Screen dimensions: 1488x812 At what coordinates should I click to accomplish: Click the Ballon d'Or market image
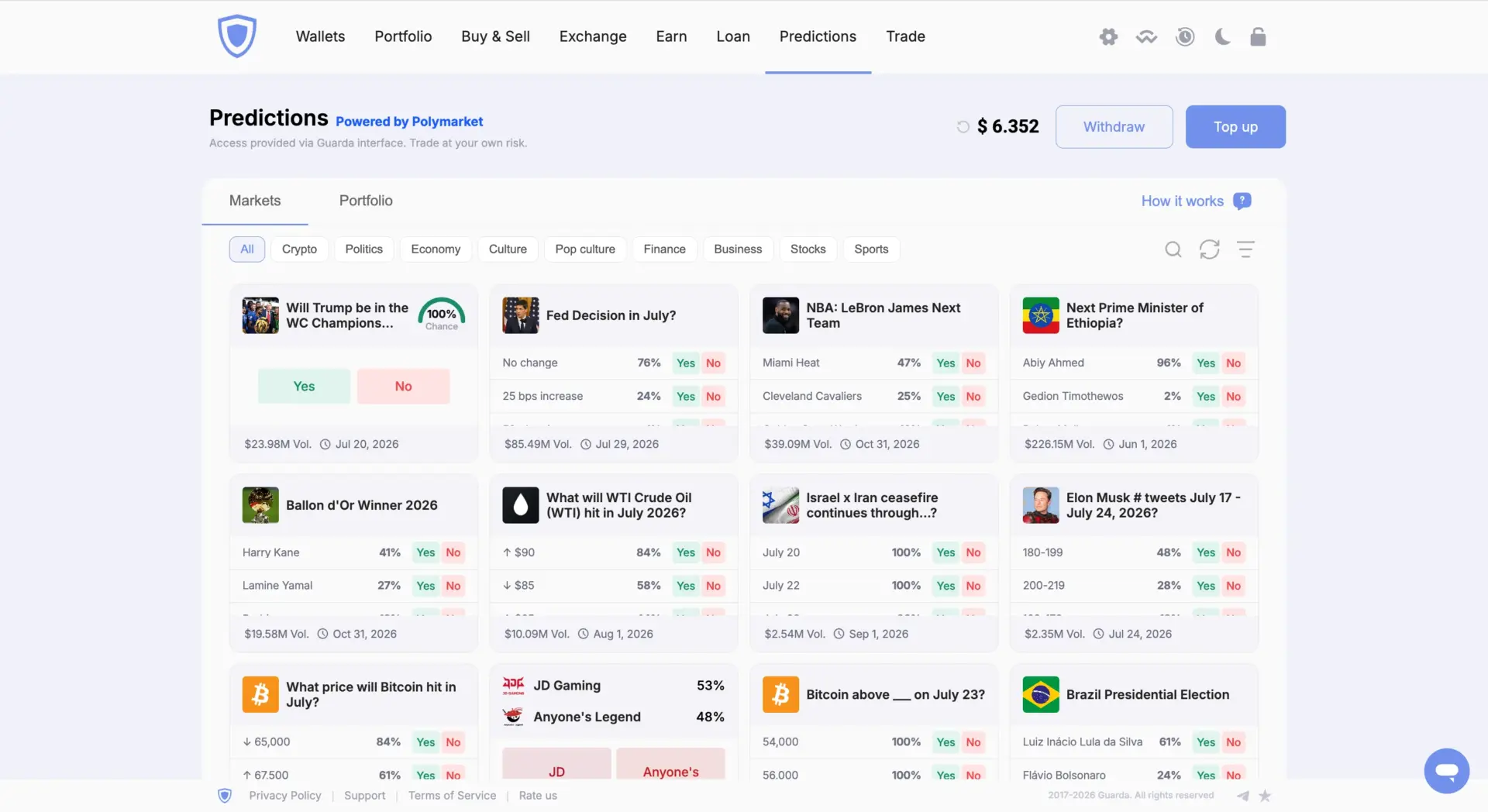point(260,505)
